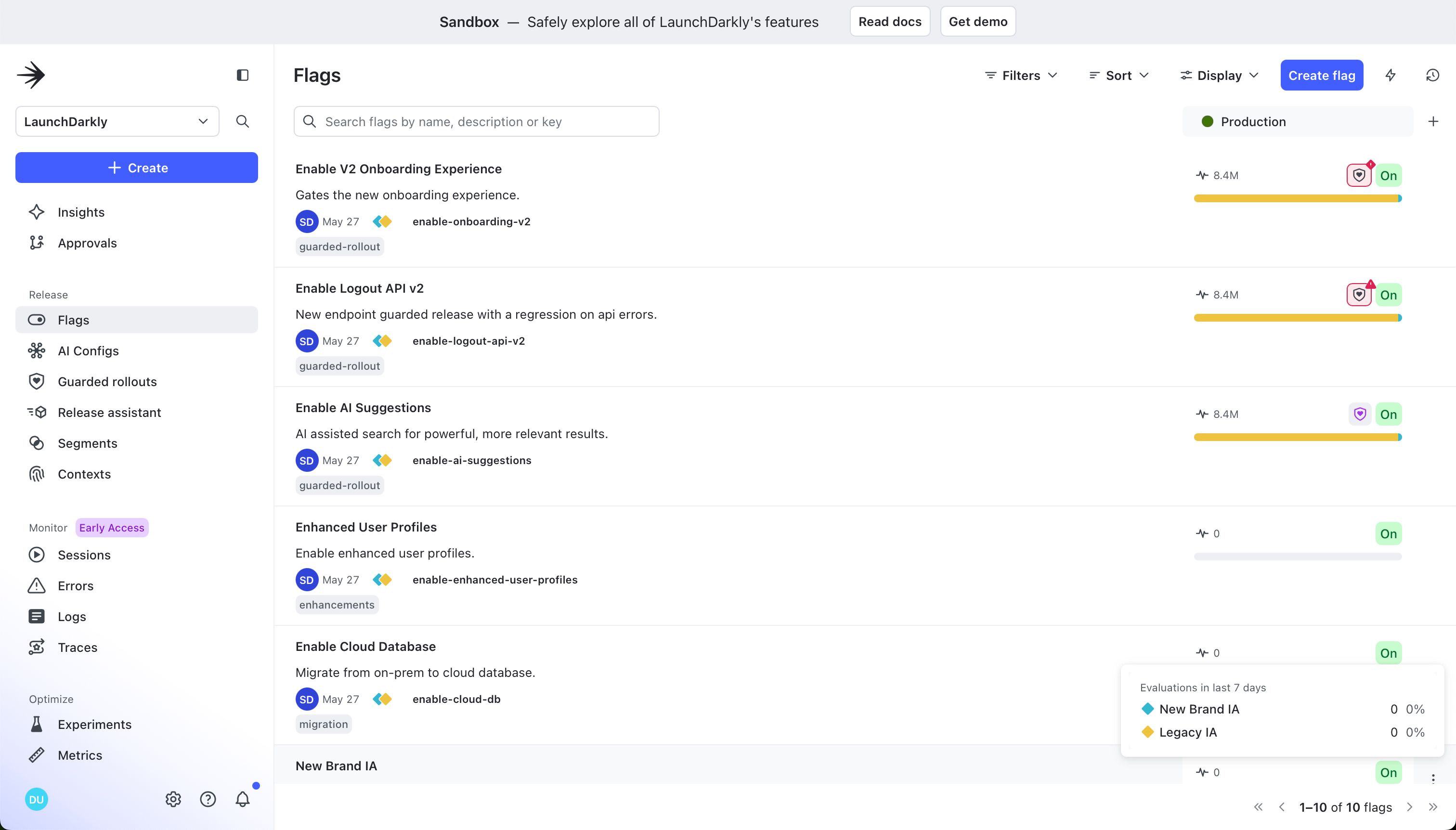Image resolution: width=1456 pixels, height=830 pixels.
Task: Open Release assistant in the sidebar
Action: (x=137, y=412)
